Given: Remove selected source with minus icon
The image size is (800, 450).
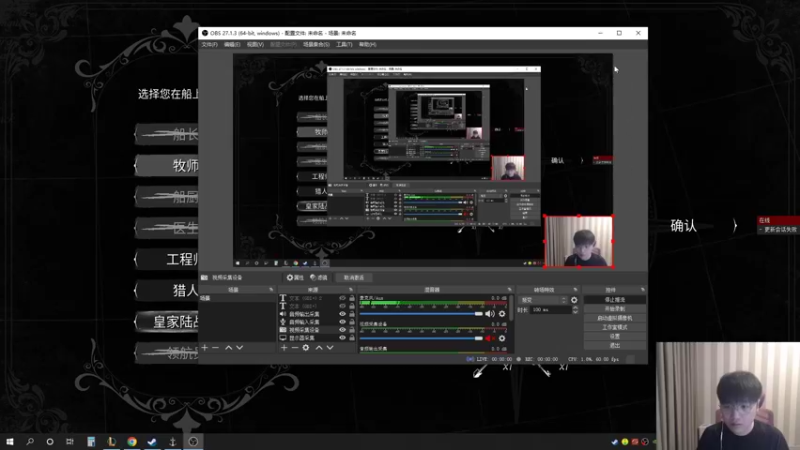Looking at the screenshot, I should 295,347.
